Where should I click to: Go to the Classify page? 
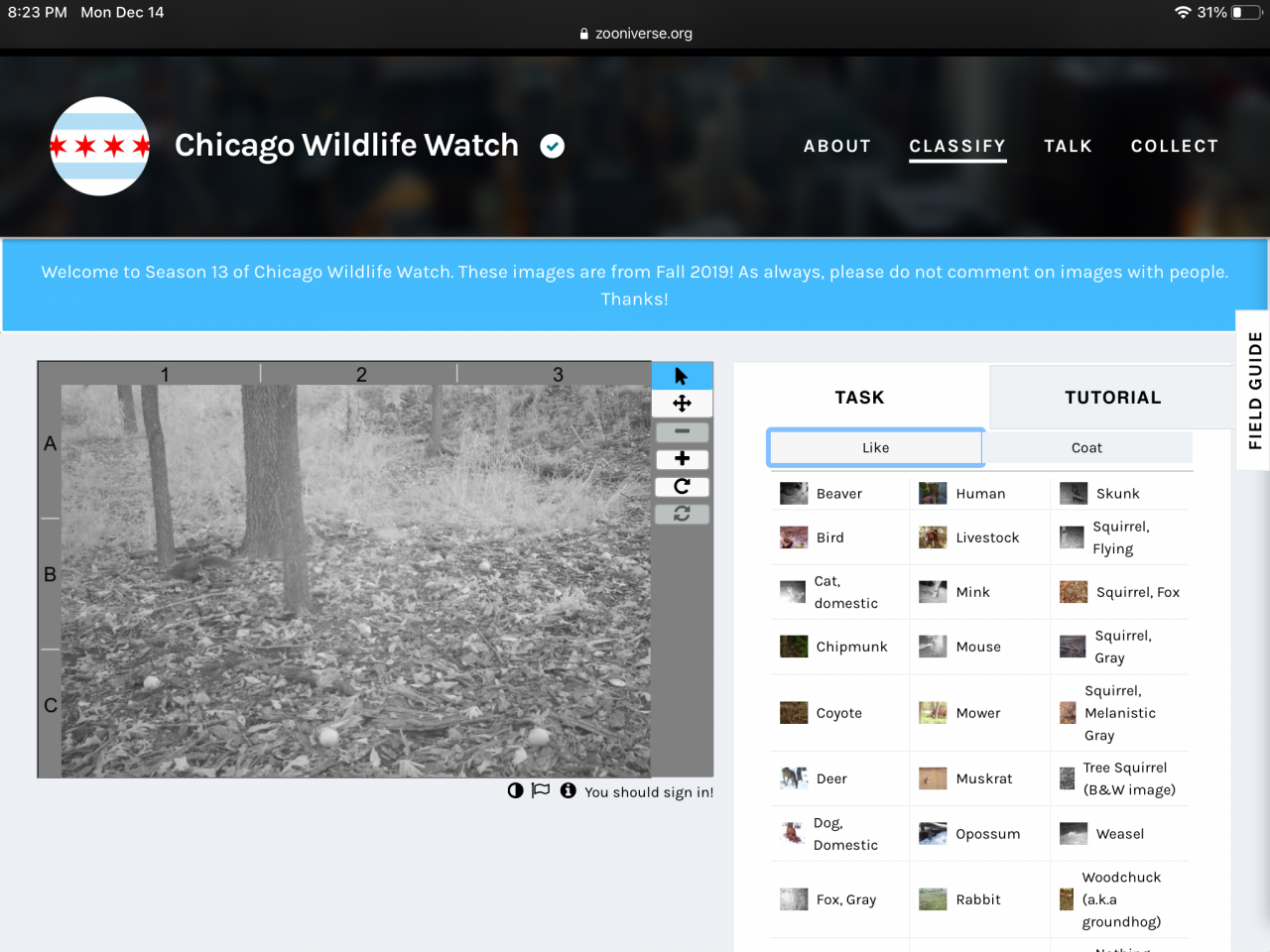click(957, 146)
